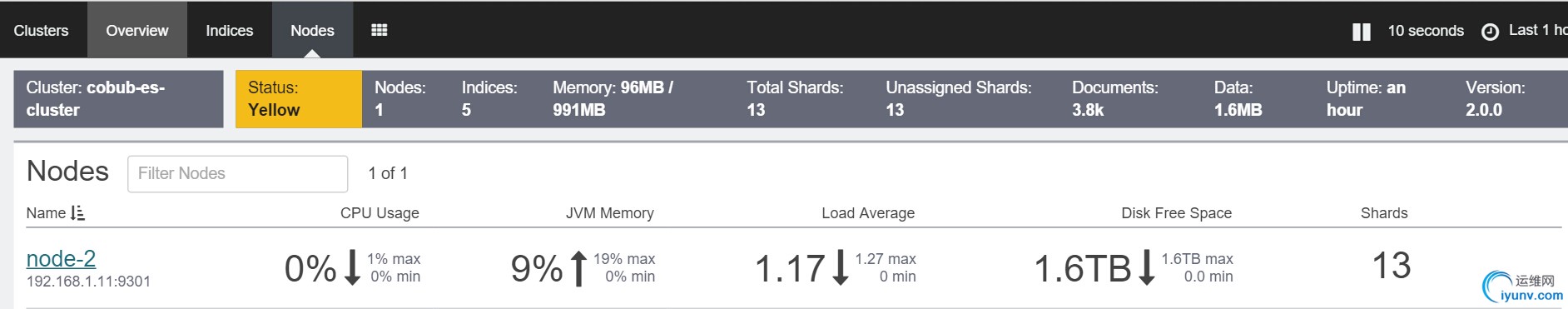Click the JVM Memory up arrow indicator
This screenshot has width=1568, height=309.
click(x=578, y=268)
